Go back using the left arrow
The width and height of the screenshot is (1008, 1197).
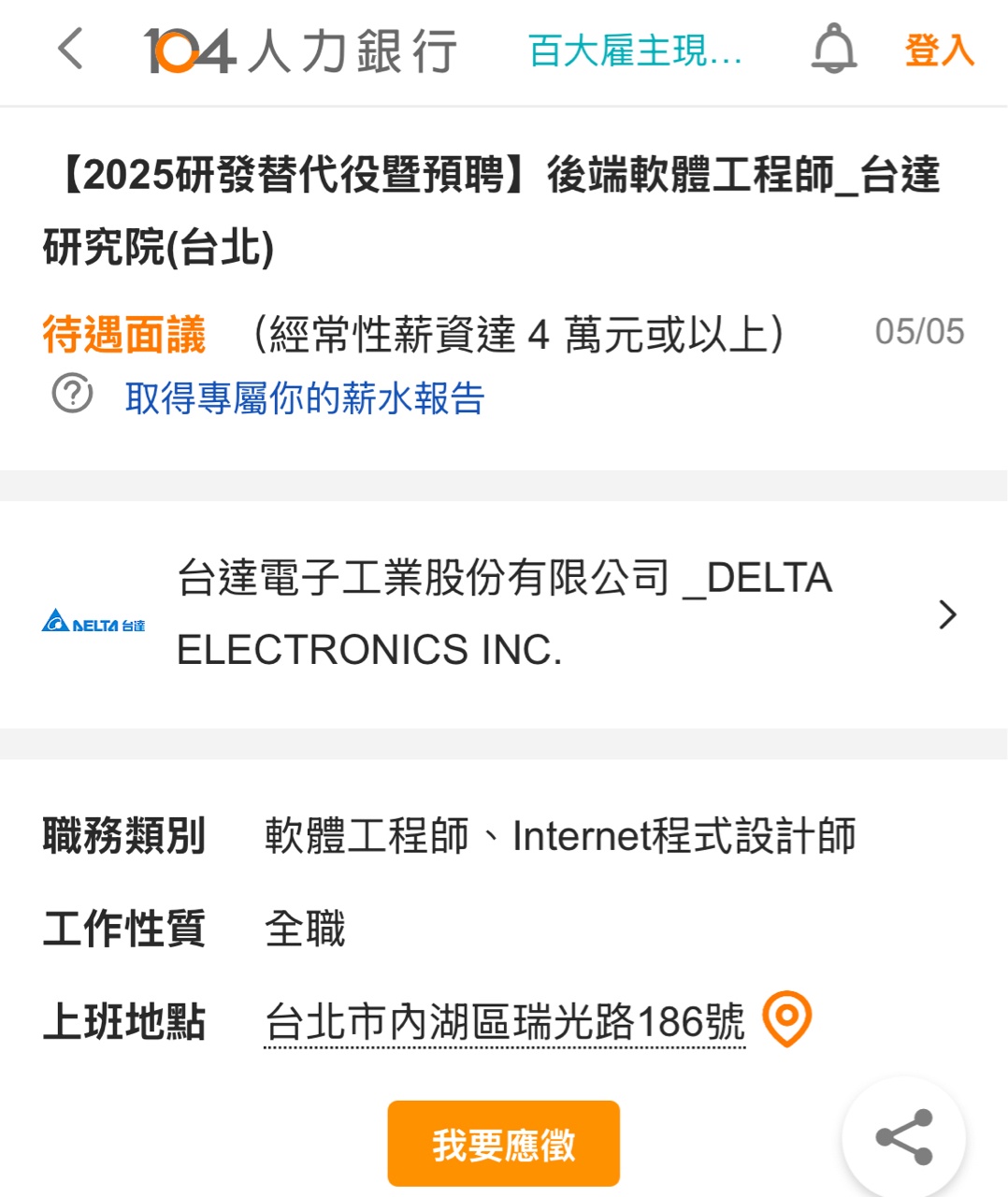tap(71, 50)
